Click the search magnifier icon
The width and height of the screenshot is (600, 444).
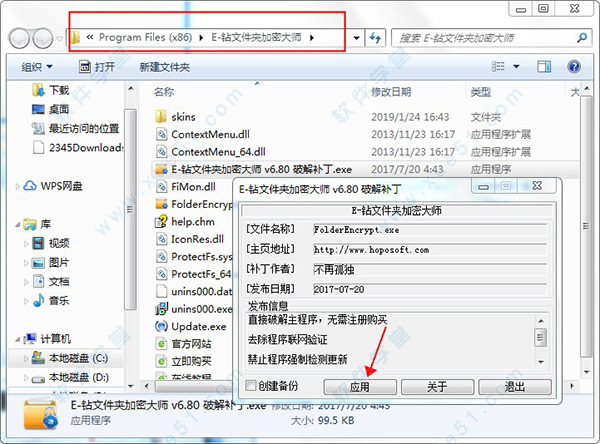[582, 38]
